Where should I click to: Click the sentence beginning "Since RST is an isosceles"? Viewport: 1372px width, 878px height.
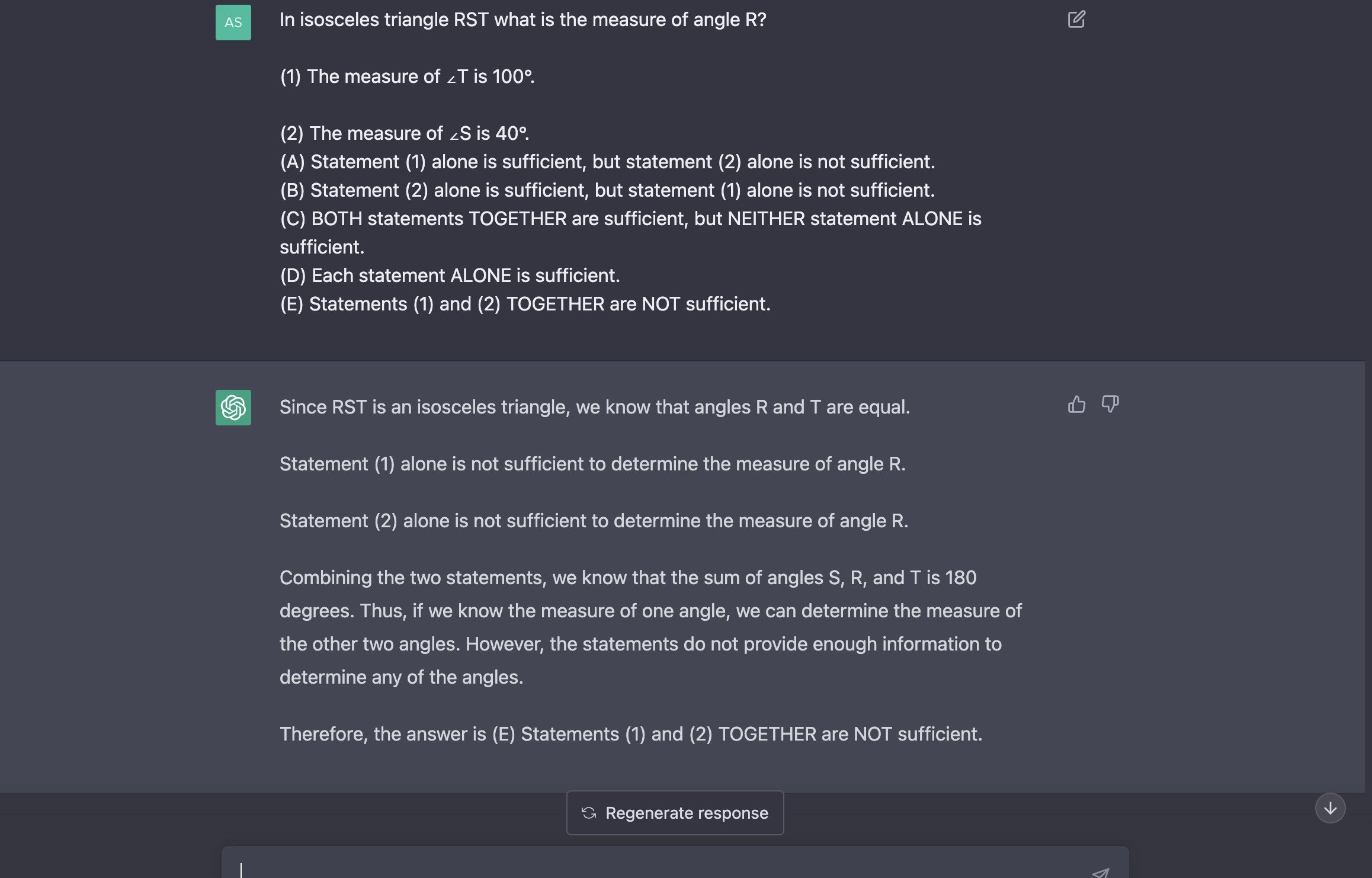point(594,408)
